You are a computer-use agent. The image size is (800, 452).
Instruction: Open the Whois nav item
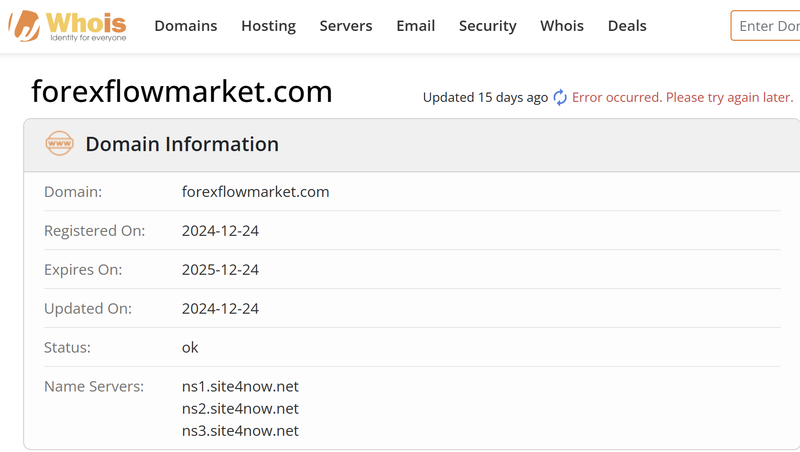(562, 26)
